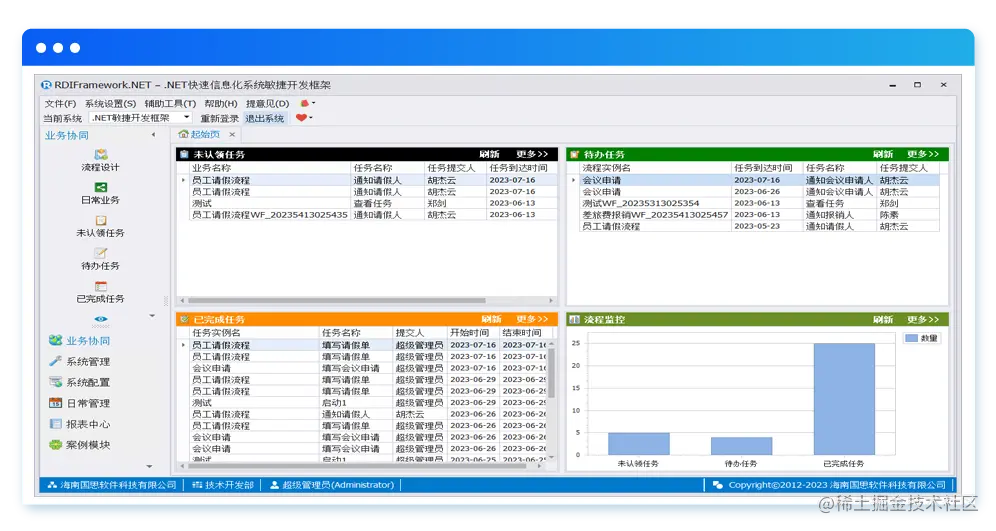Open the 帮助(H) menu
Image resolution: width=996 pixels, height=531 pixels.
pos(220,104)
